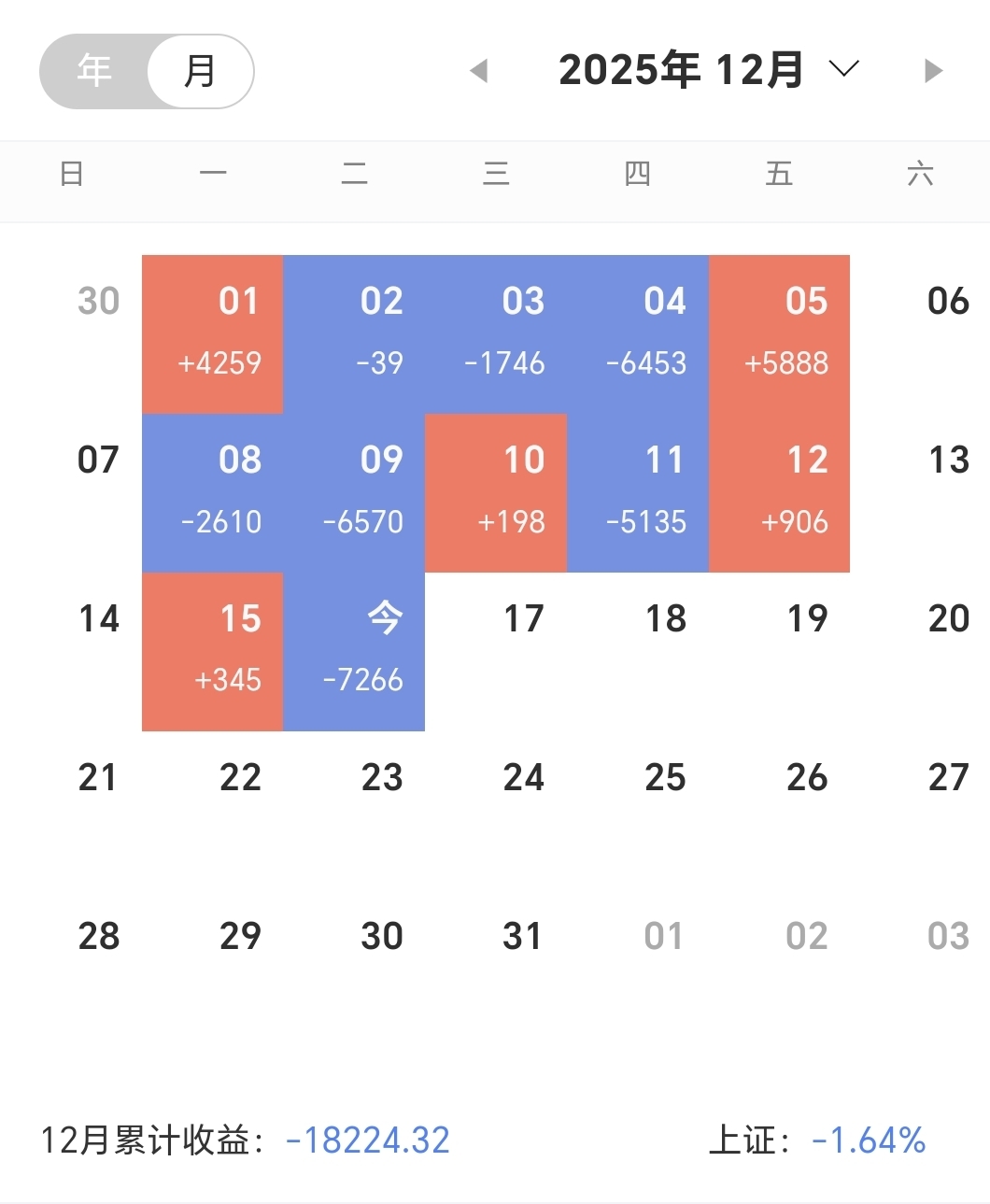Viewport: 990px width, 1204px height.
Task: Tap the 上证 index -1.64% value
Action: [x=869, y=1140]
